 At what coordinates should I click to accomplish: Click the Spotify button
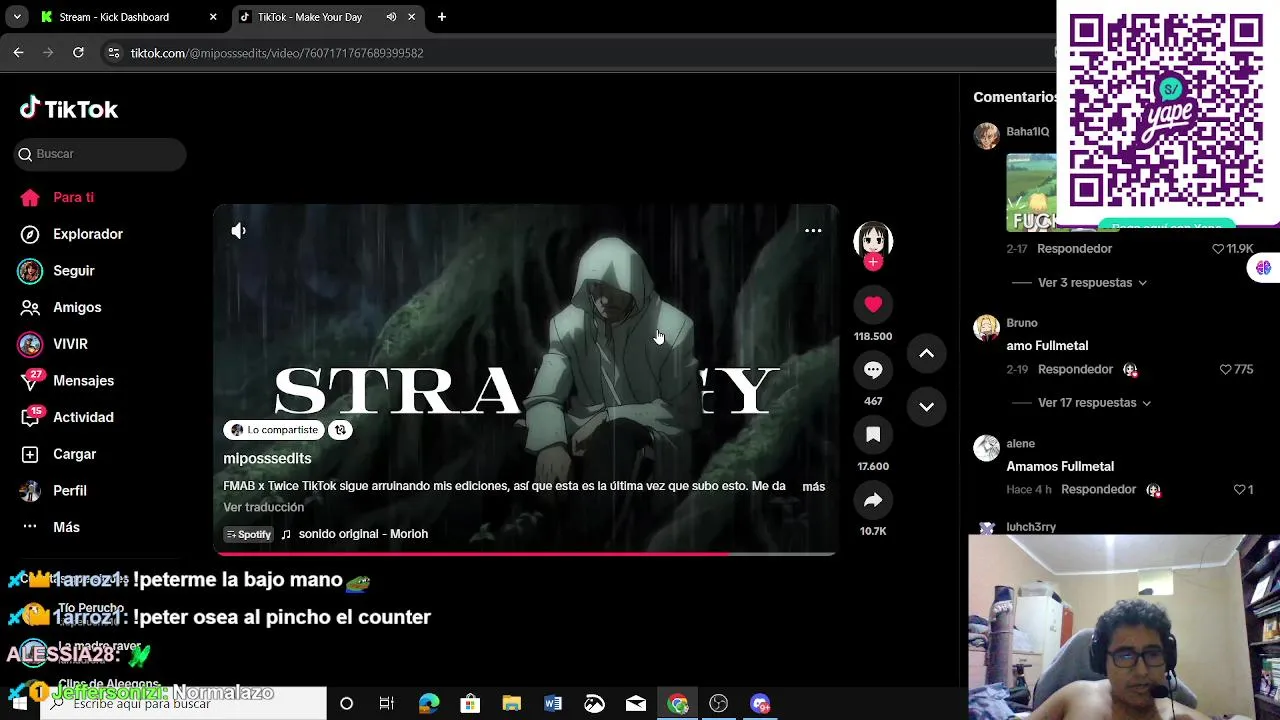(x=249, y=534)
